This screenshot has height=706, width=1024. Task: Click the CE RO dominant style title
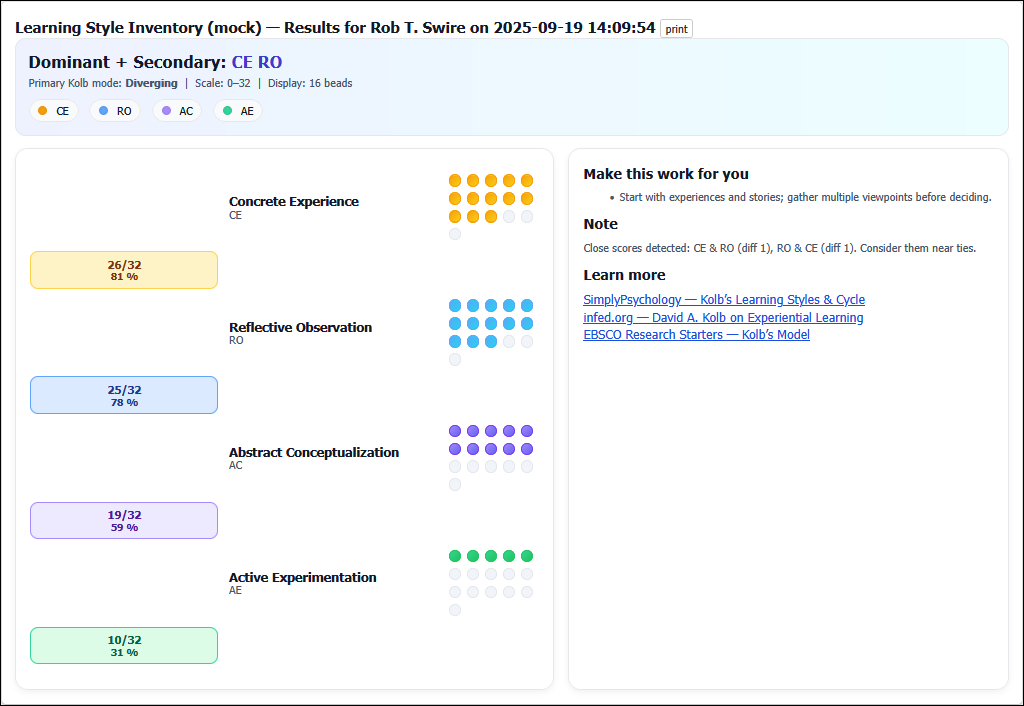click(257, 62)
